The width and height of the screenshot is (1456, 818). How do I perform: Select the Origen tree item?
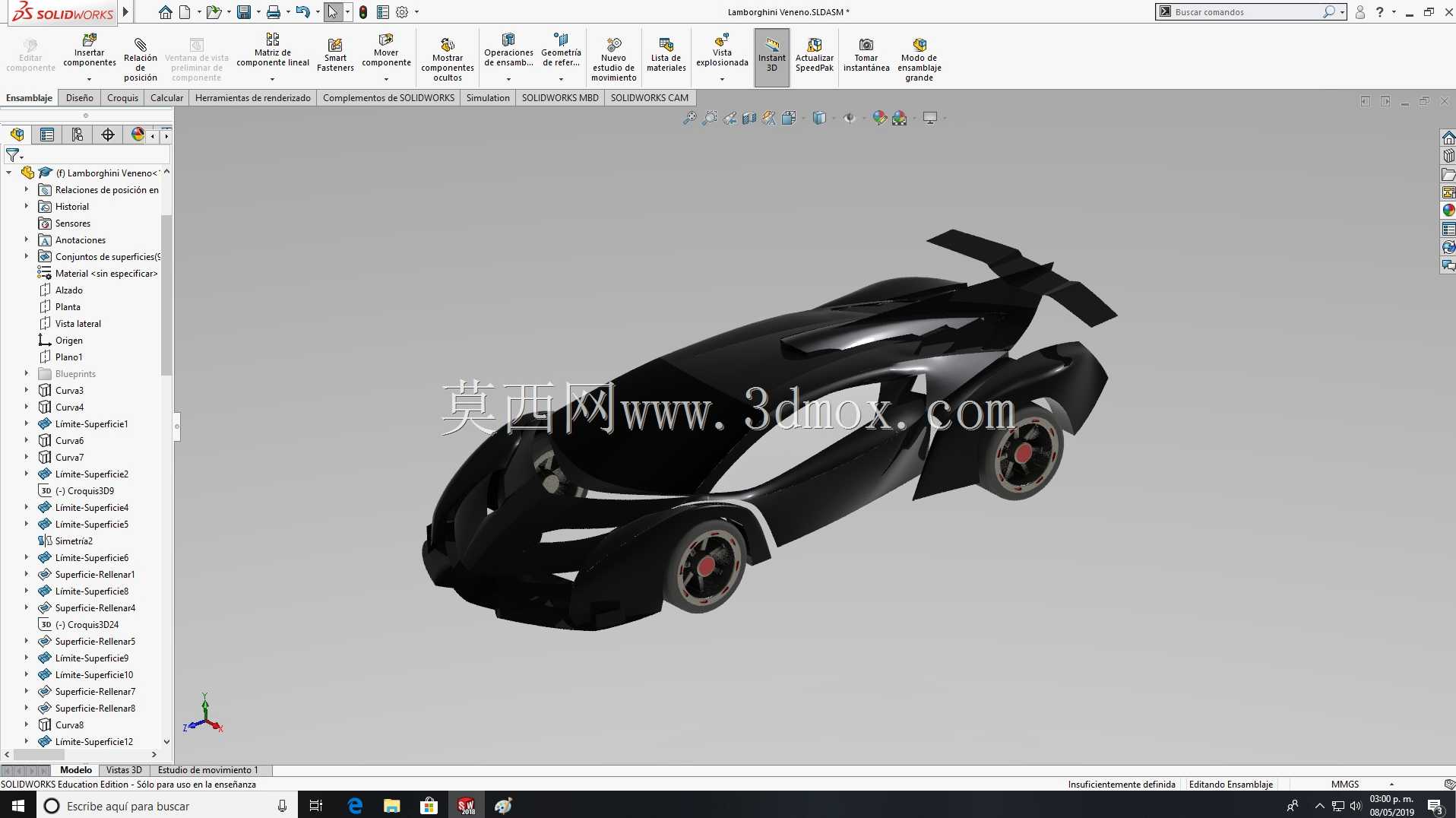click(68, 340)
